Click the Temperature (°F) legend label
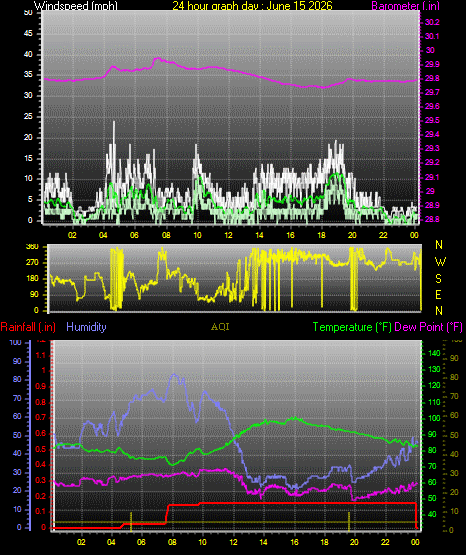466x555 pixels. click(x=352, y=327)
